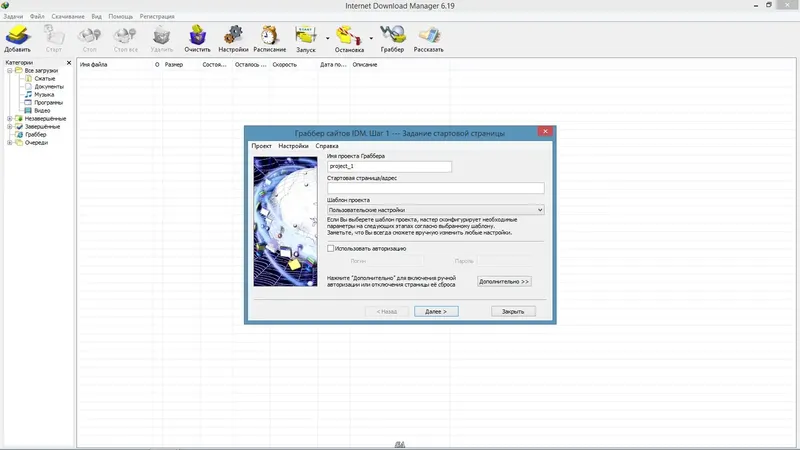Open the Шаблон проекта combo box
This screenshot has height=450, width=800.
tap(435, 210)
